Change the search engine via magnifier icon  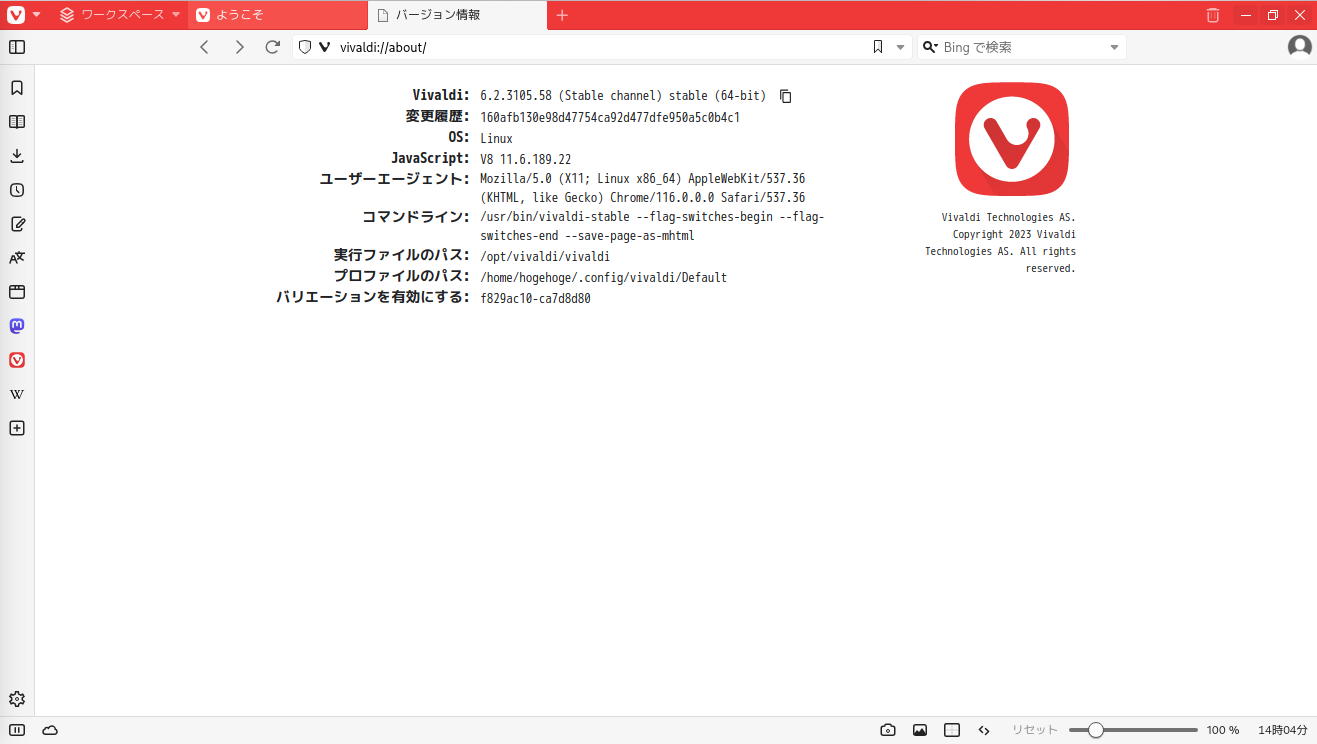929,47
